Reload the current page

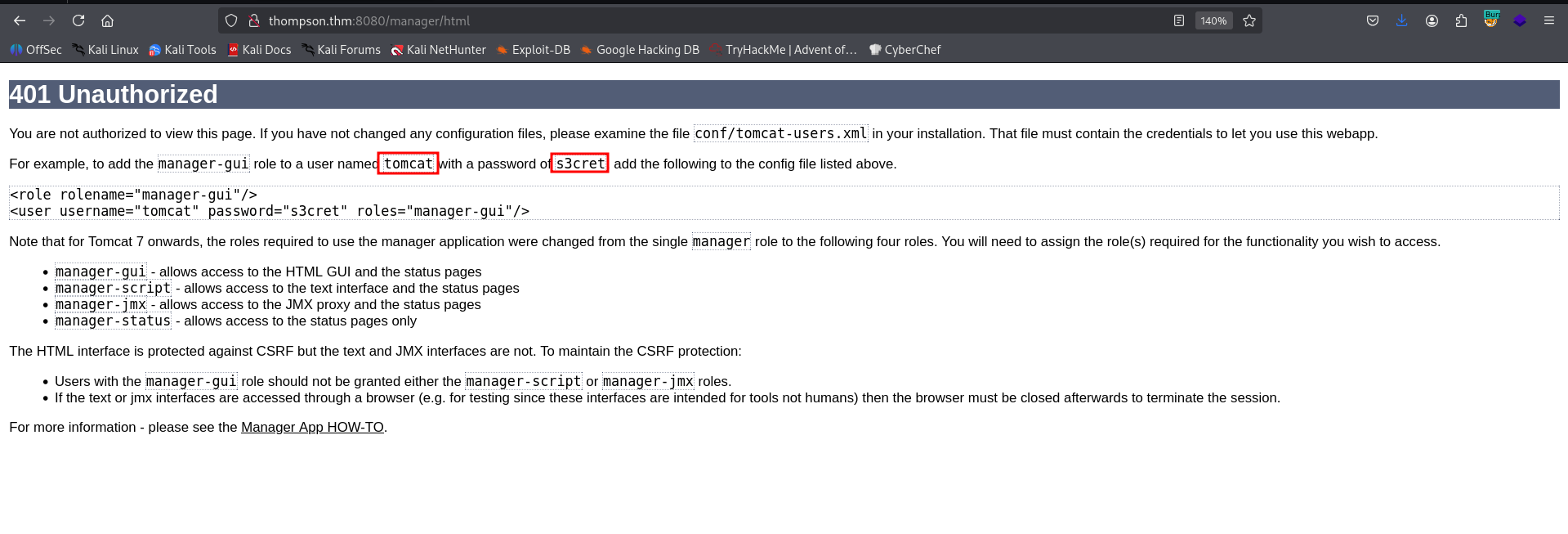point(78,20)
